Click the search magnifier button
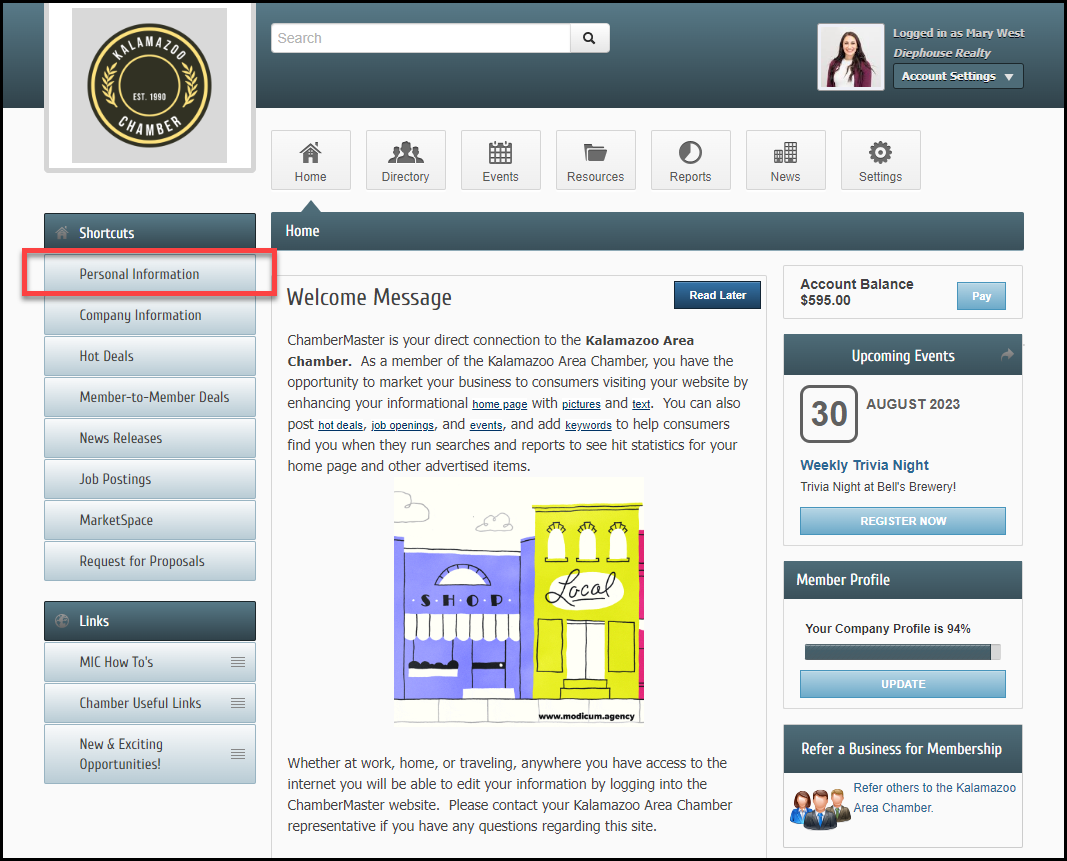 [589, 38]
